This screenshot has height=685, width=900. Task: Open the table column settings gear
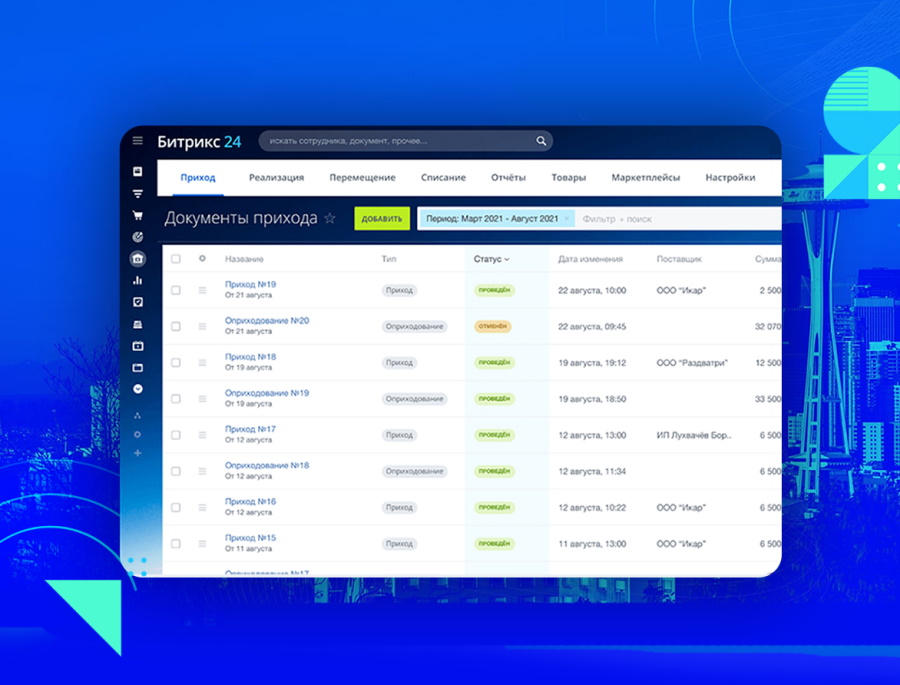point(202,258)
